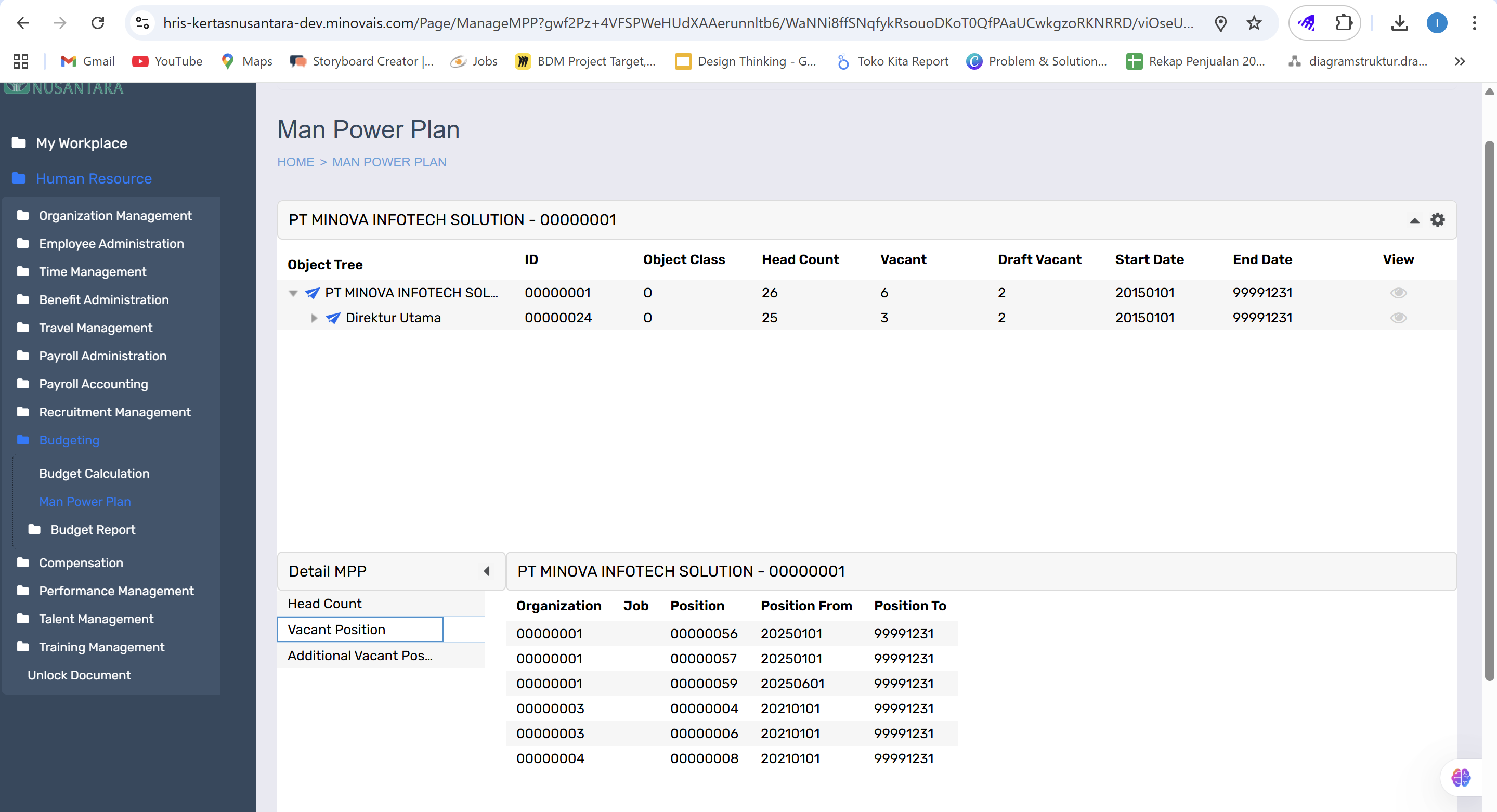Select Additional Vacant Position tab
Image resolution: width=1497 pixels, height=812 pixels.
[360, 655]
